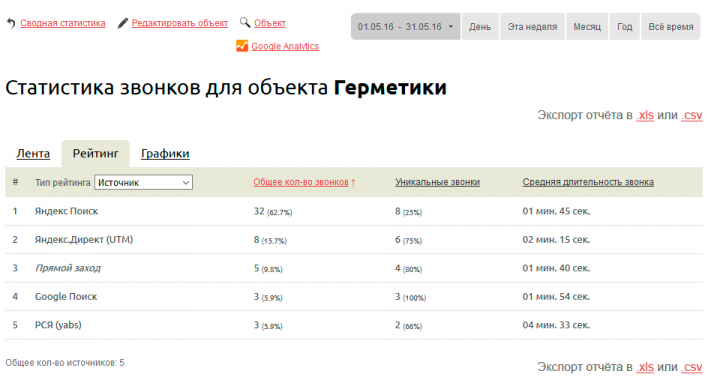Follow the Объект link
The image size is (720, 380).
pos(270,23)
